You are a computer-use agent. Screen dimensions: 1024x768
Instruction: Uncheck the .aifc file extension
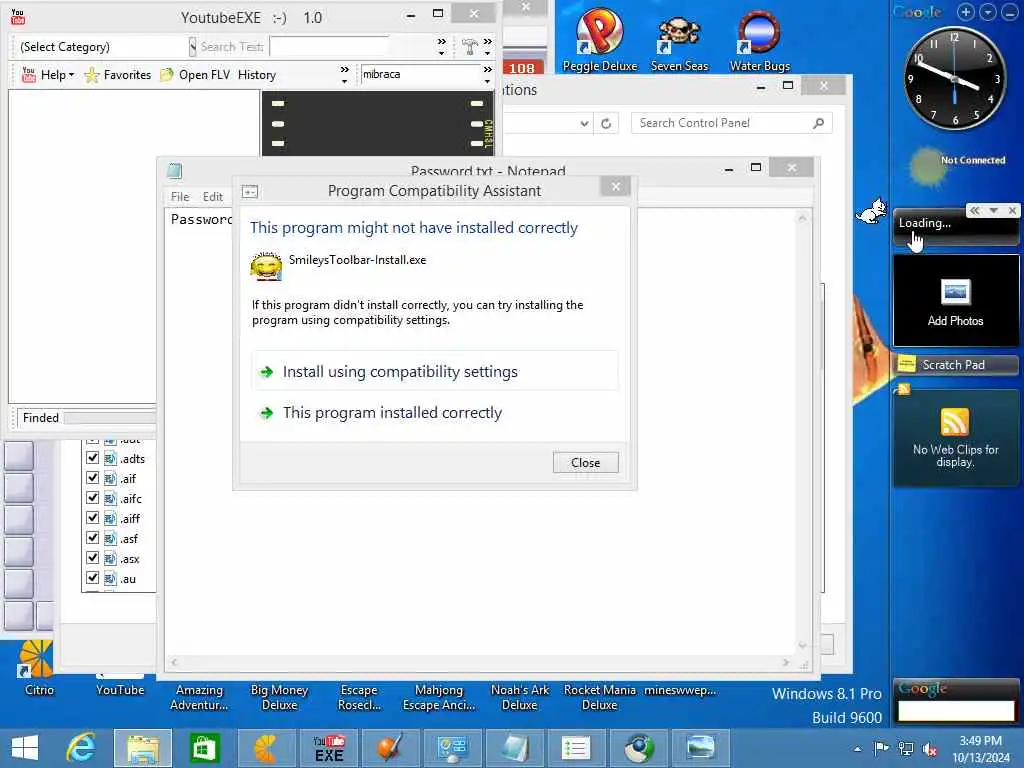(93, 498)
